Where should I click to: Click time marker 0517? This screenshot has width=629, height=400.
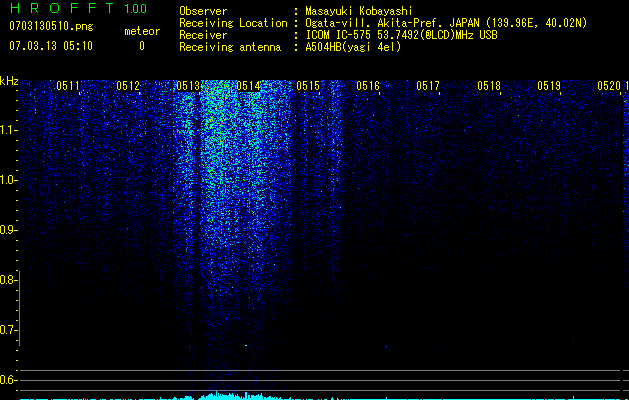[428, 86]
